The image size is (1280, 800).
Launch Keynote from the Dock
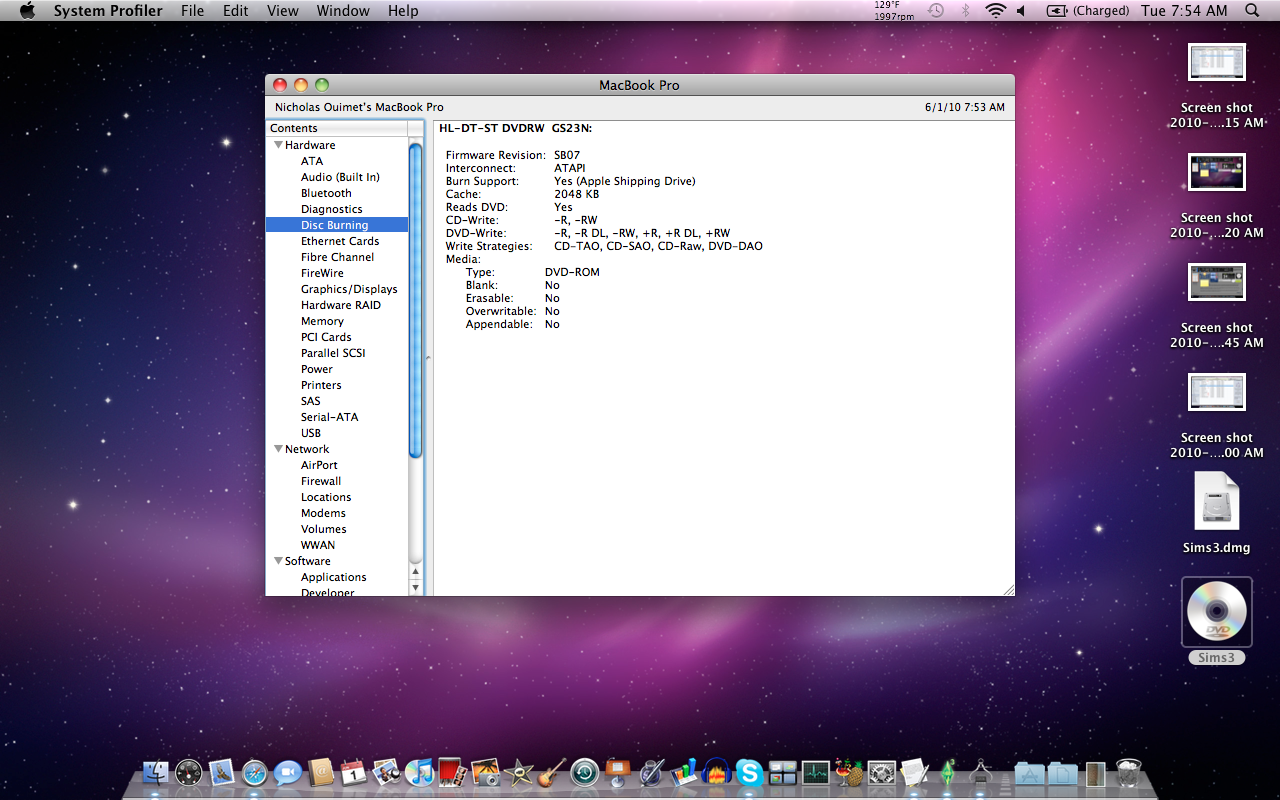pyautogui.click(x=617, y=772)
